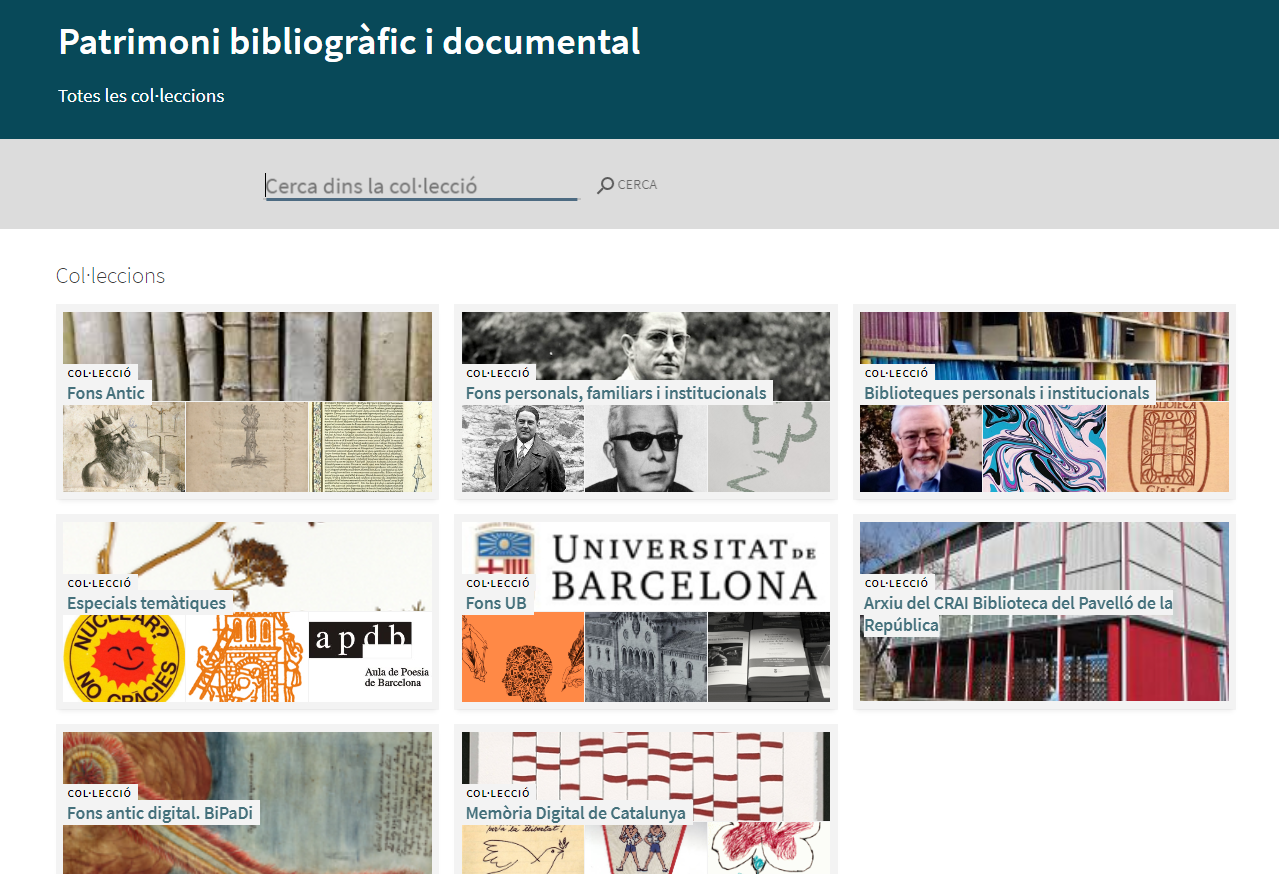This screenshot has height=874, width=1279.
Task: Focus the 'Cerca dins la col·lecció' search field
Action: 420,186
